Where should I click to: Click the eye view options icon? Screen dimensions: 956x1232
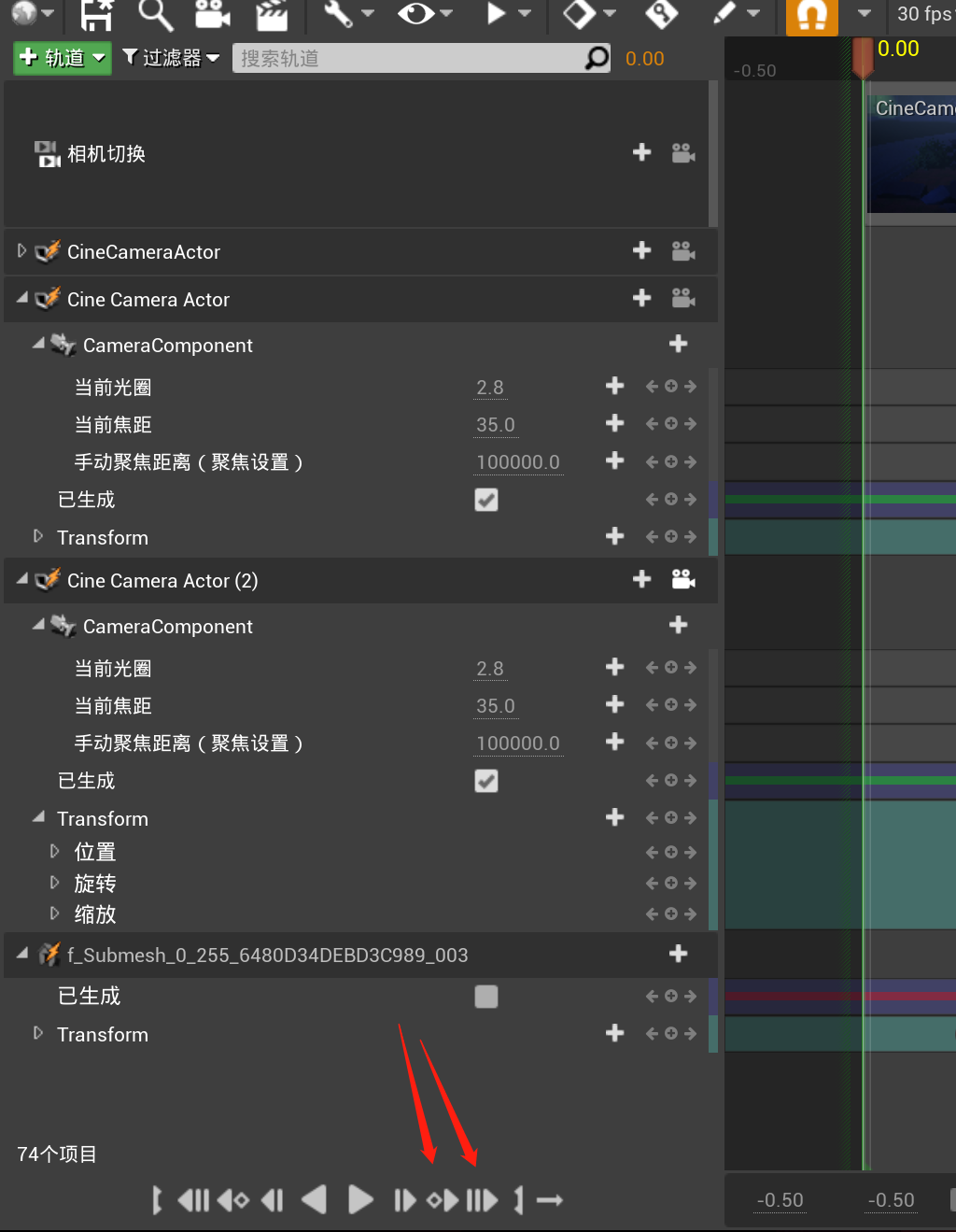(415, 14)
